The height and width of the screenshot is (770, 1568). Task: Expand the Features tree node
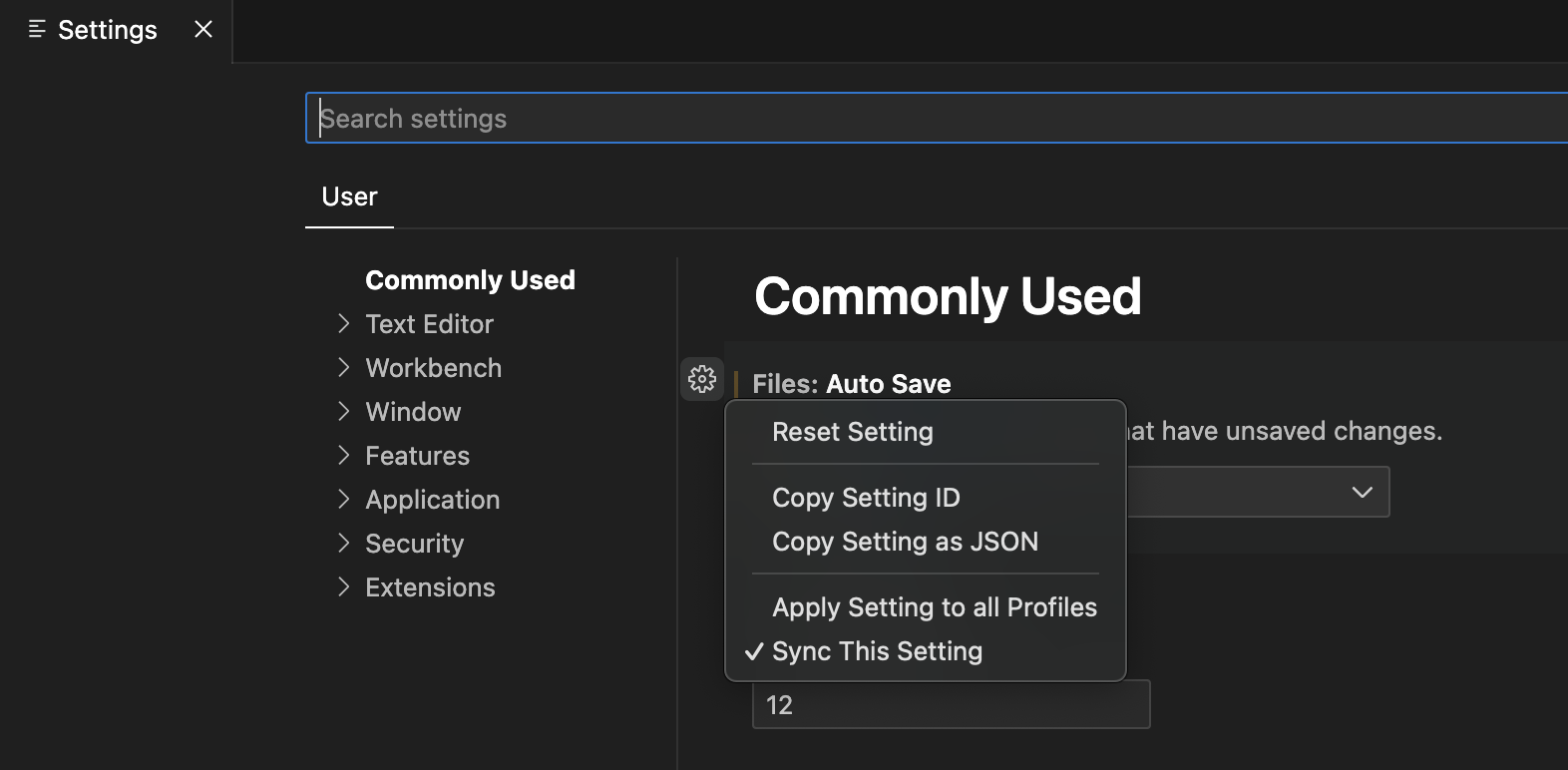click(344, 456)
